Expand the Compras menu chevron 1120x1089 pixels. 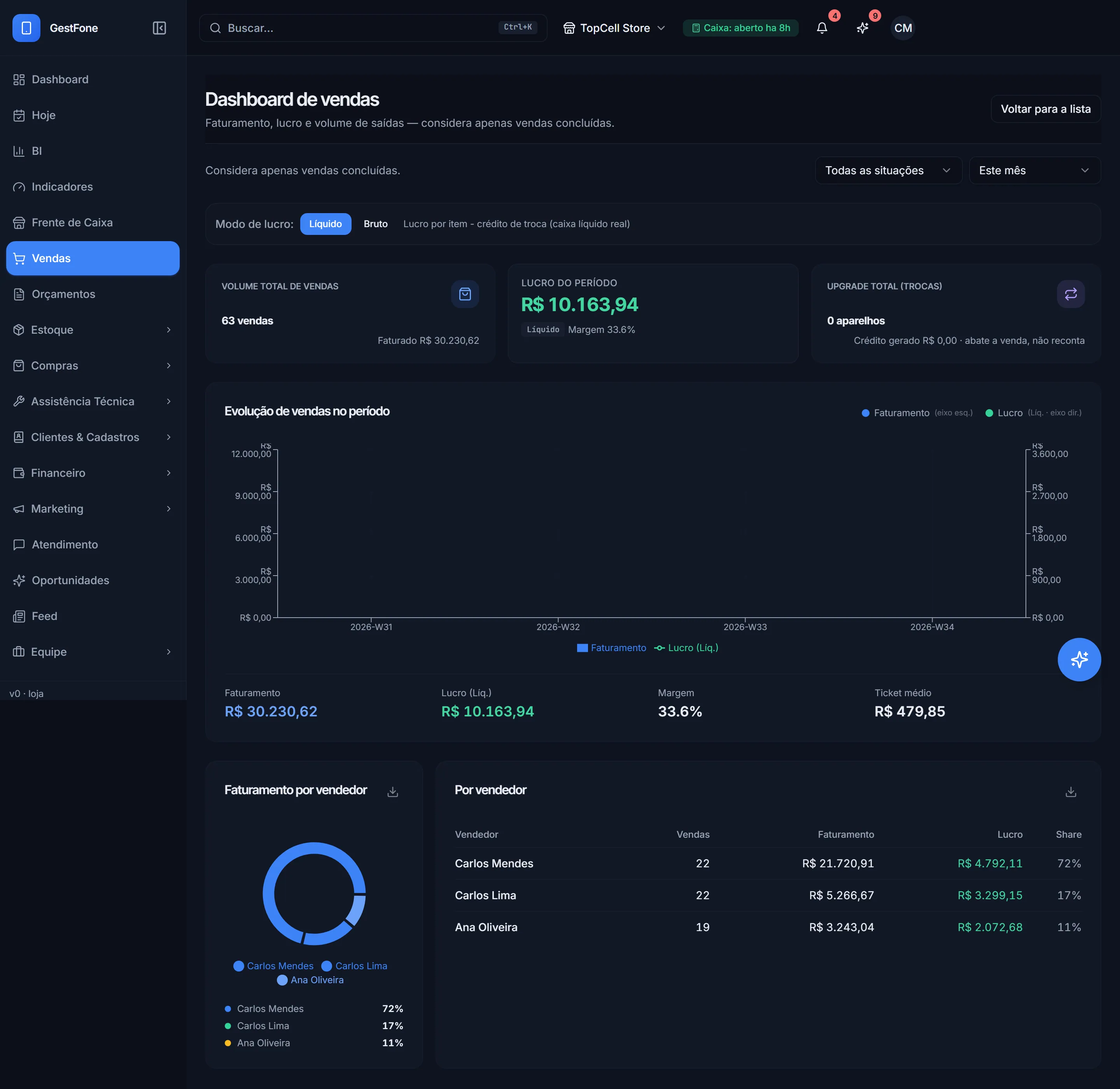169,366
